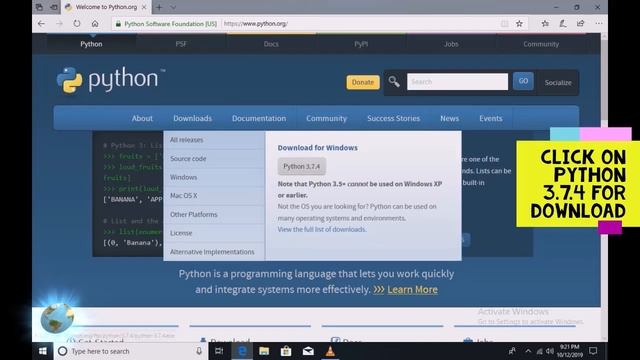The height and width of the screenshot is (360, 640).
Task: Click the Cortana microphone icon
Action: [x=199, y=351]
